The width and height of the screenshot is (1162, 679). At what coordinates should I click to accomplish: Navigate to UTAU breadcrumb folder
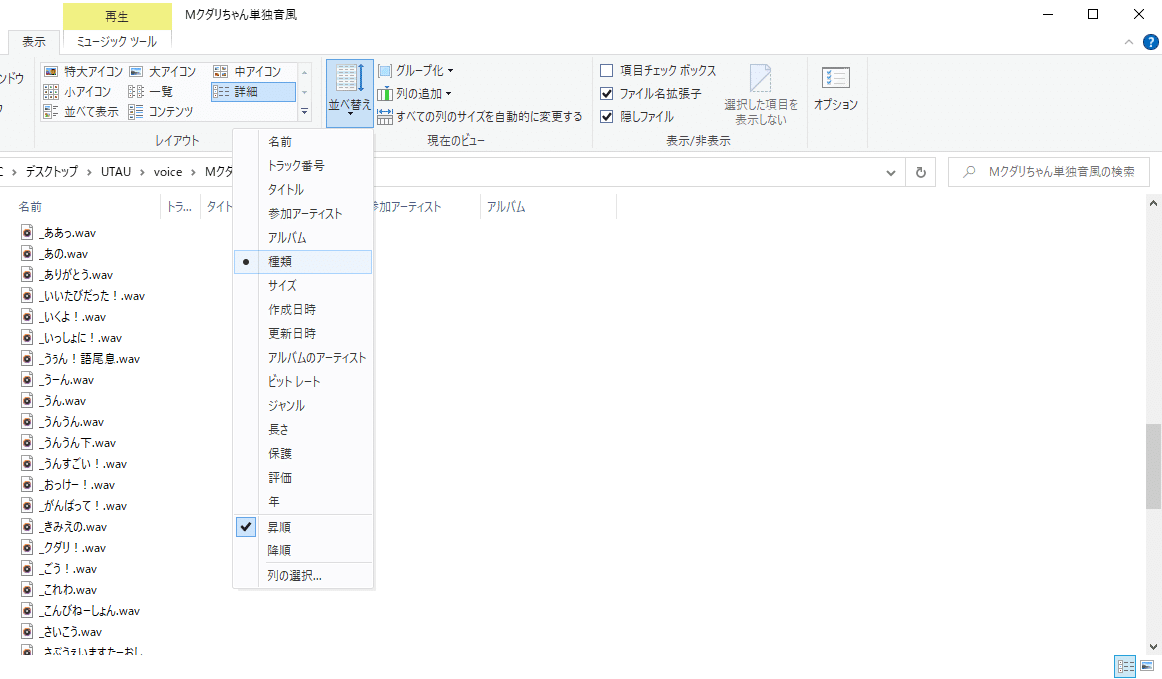click(x=116, y=172)
